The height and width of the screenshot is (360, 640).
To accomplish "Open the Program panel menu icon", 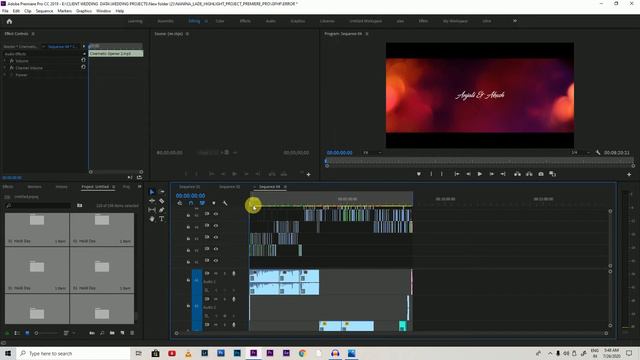I will (x=367, y=34).
